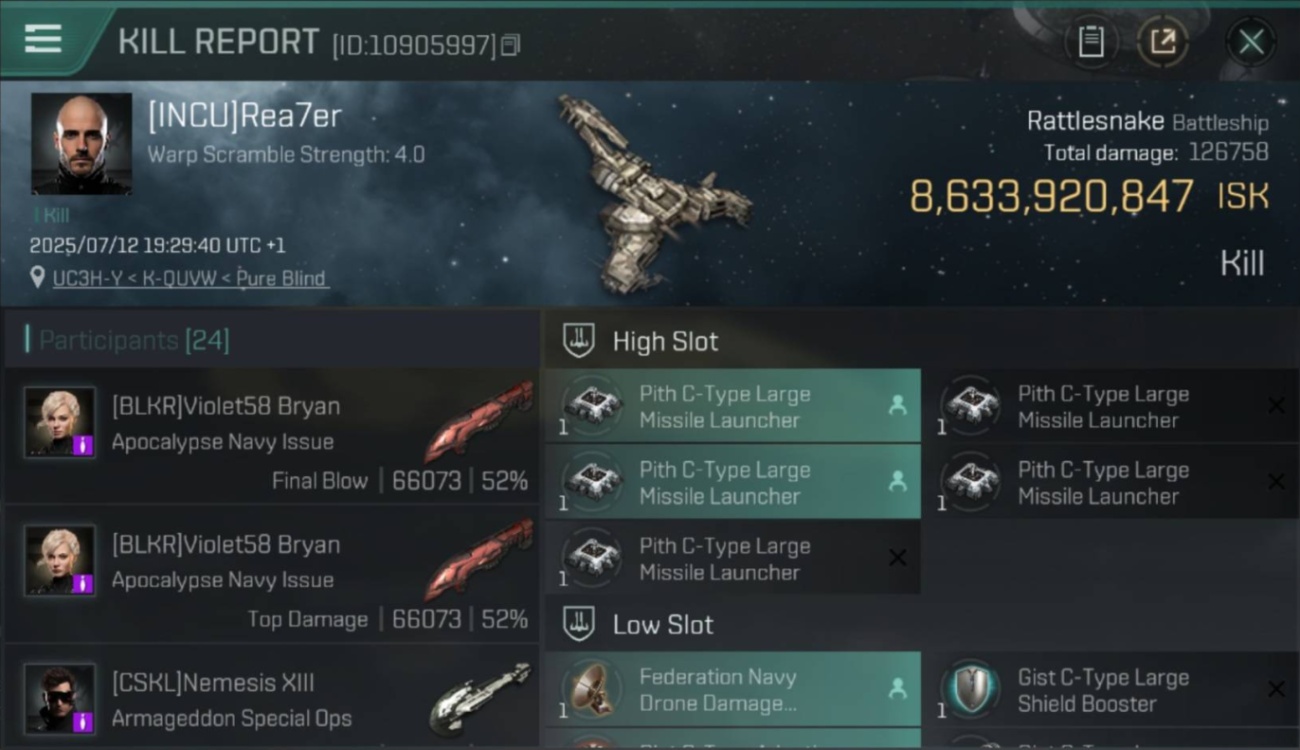
Task: Close the kill report with X icon
Action: 1251,42
